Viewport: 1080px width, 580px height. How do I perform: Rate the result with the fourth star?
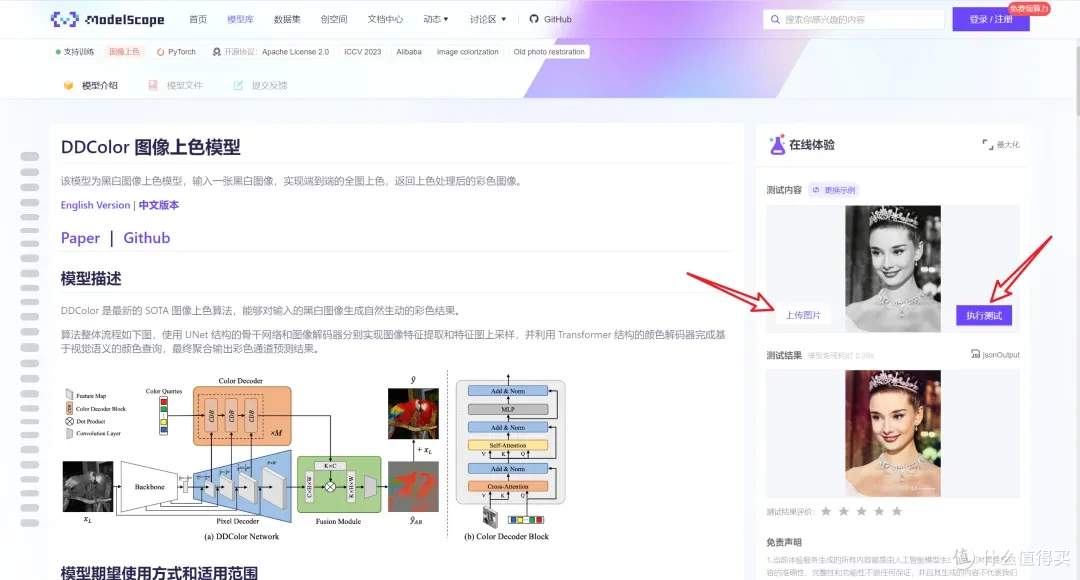(x=879, y=511)
